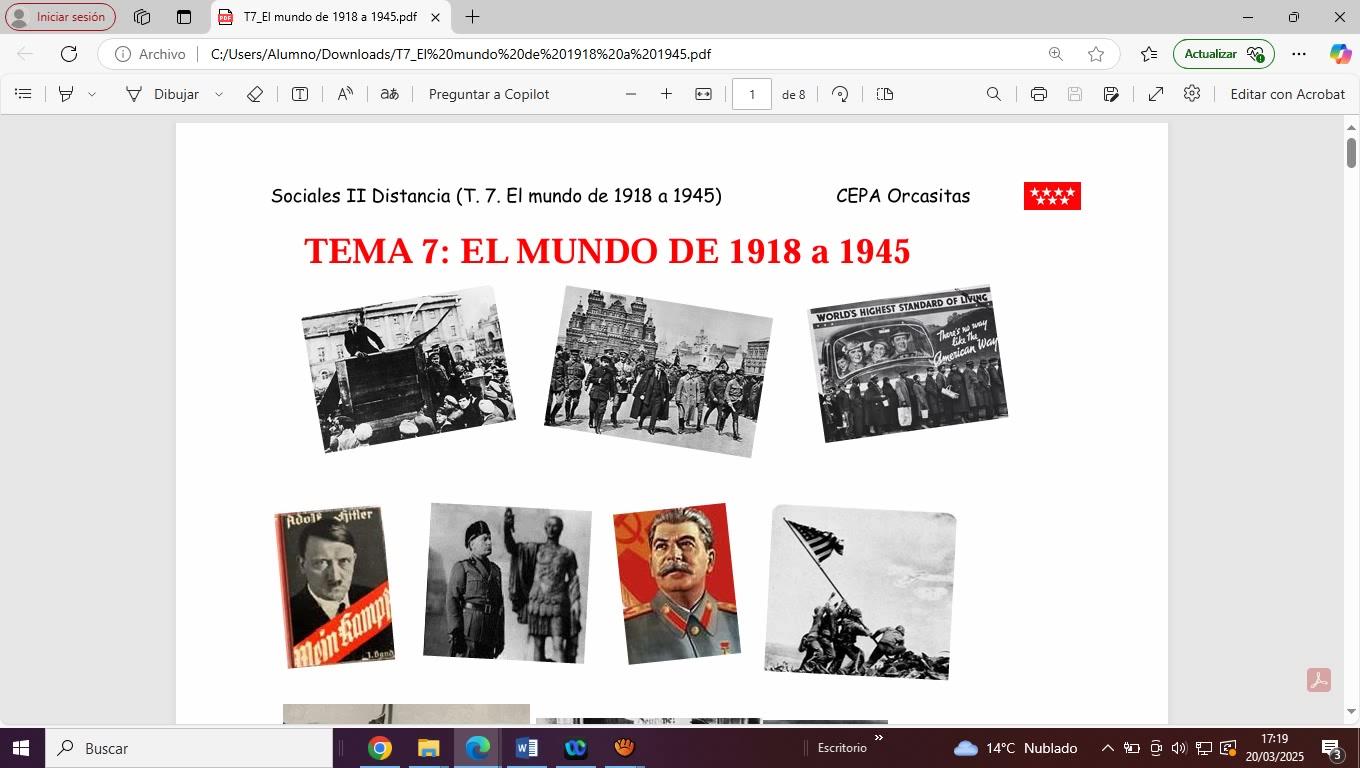Screen dimensions: 1360x768
Task: Toggle page view layout button
Action: [x=884, y=94]
